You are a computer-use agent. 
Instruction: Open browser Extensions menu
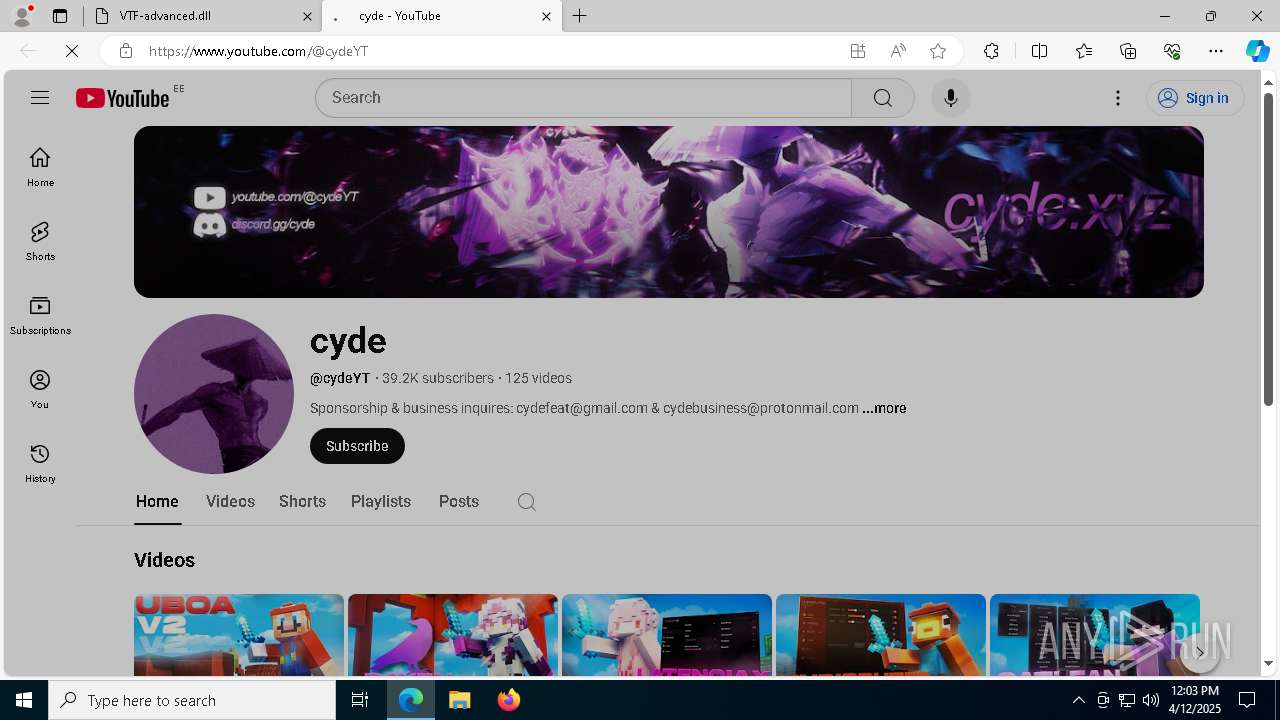(x=991, y=51)
